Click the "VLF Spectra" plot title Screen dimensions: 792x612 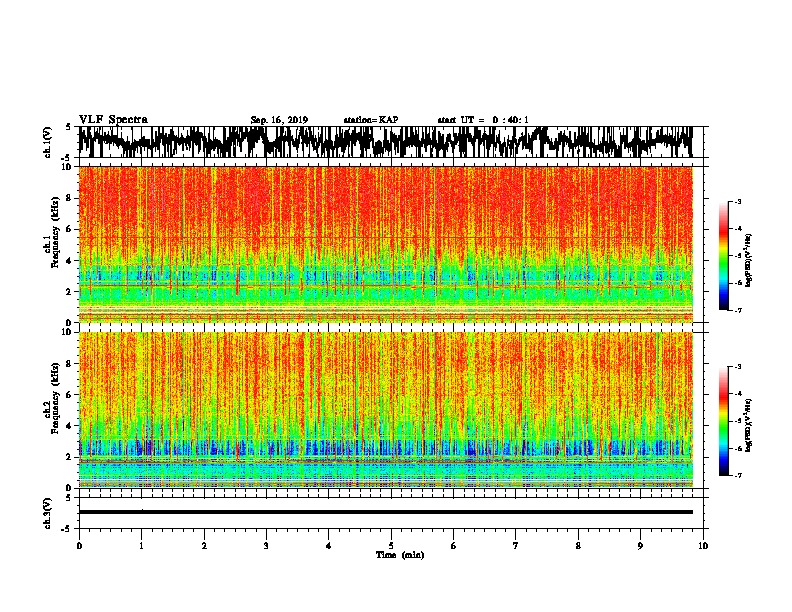[x=113, y=120]
